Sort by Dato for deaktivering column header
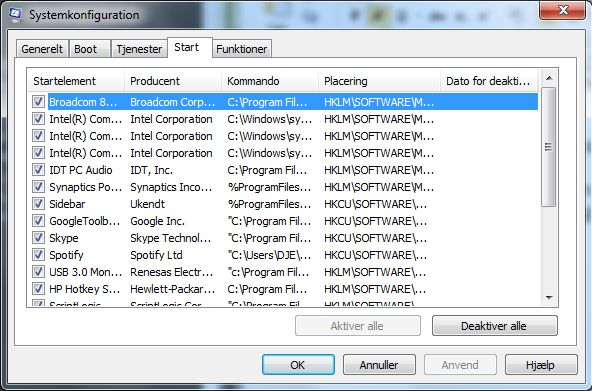Image resolution: width=592 pixels, height=391 pixels. click(x=489, y=81)
